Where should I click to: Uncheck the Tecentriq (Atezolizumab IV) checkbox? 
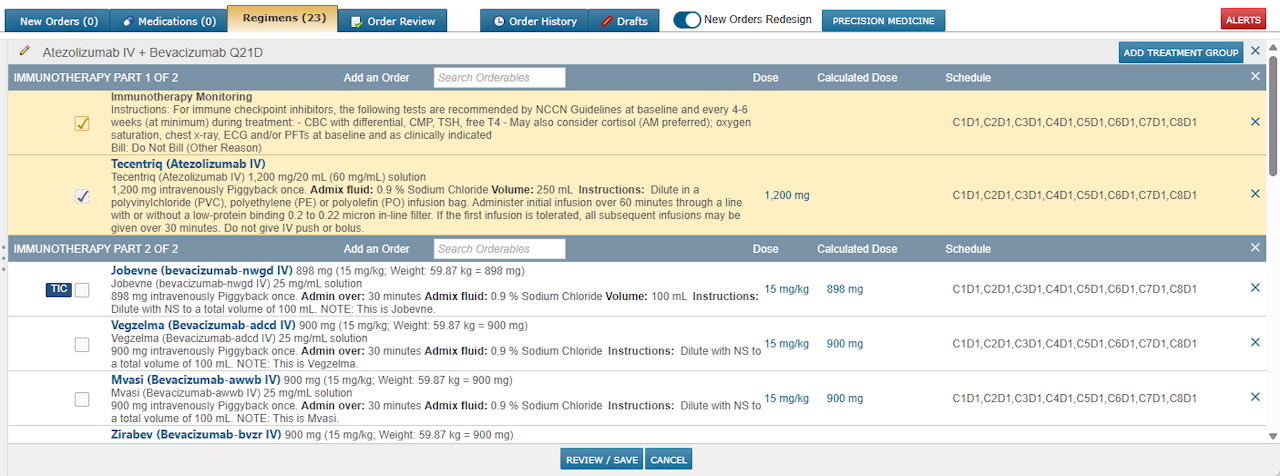[82, 196]
